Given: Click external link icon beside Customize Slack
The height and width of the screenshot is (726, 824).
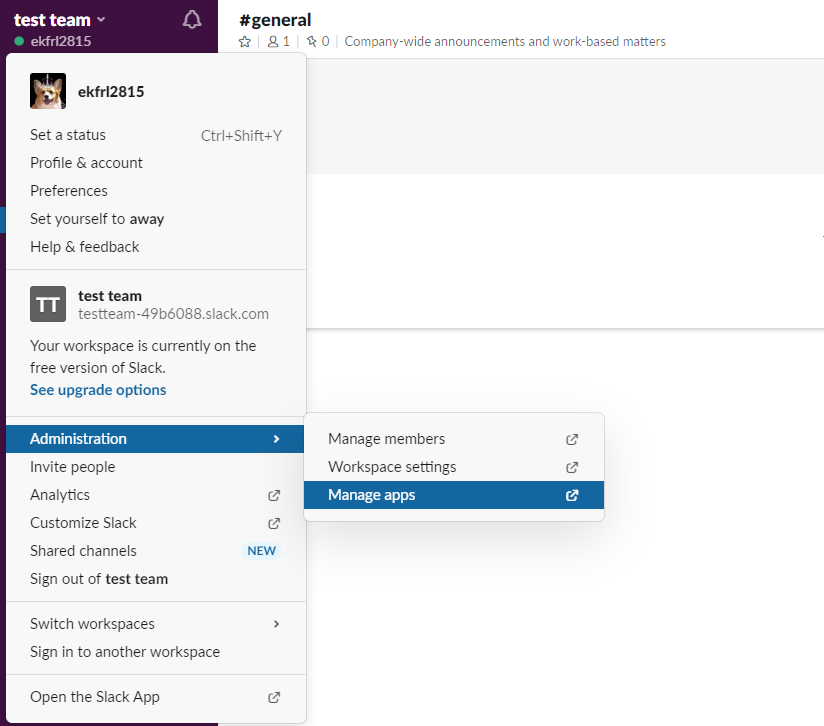Looking at the screenshot, I should pos(274,523).
